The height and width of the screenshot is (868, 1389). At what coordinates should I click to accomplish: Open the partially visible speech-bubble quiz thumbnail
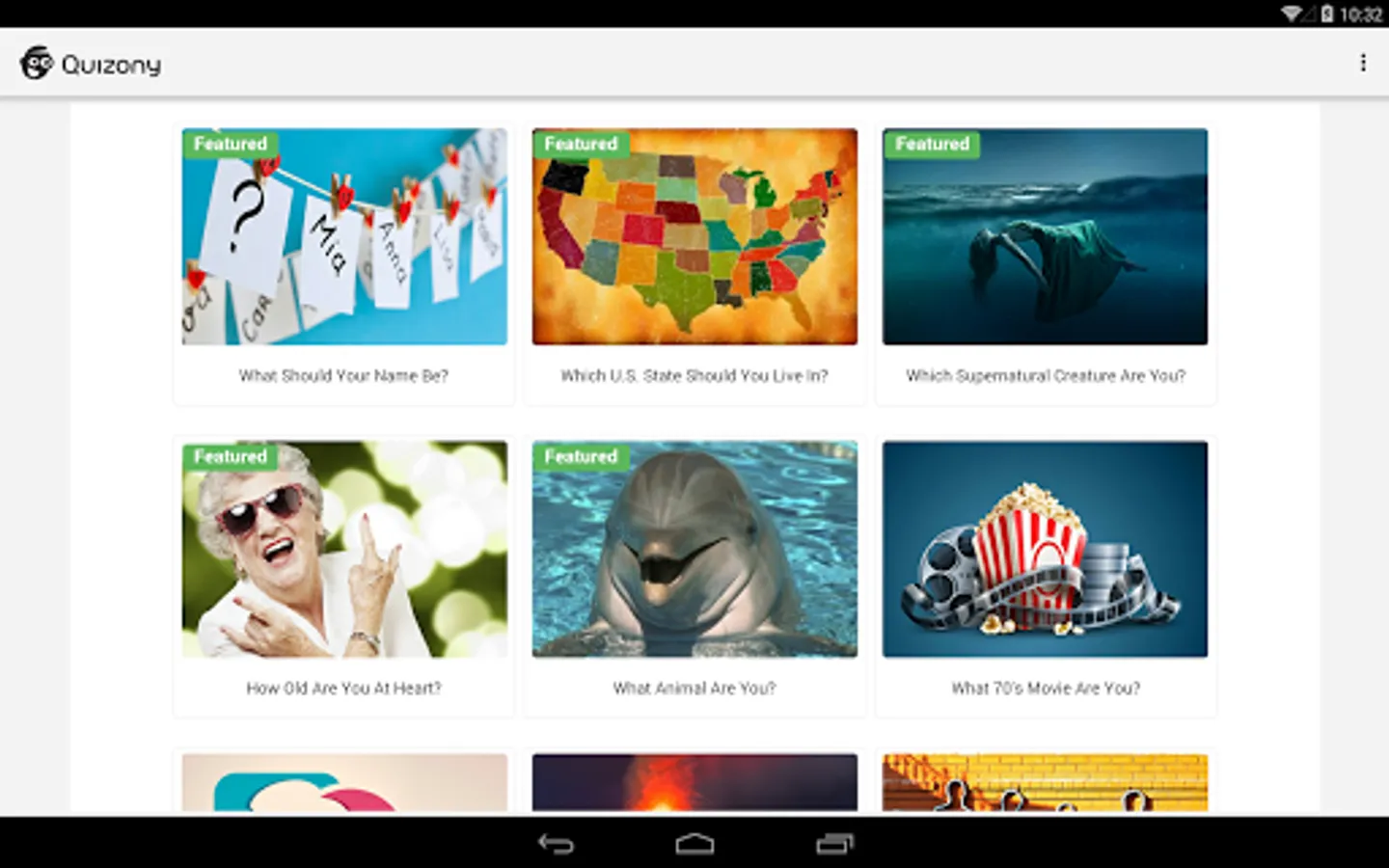click(344, 782)
